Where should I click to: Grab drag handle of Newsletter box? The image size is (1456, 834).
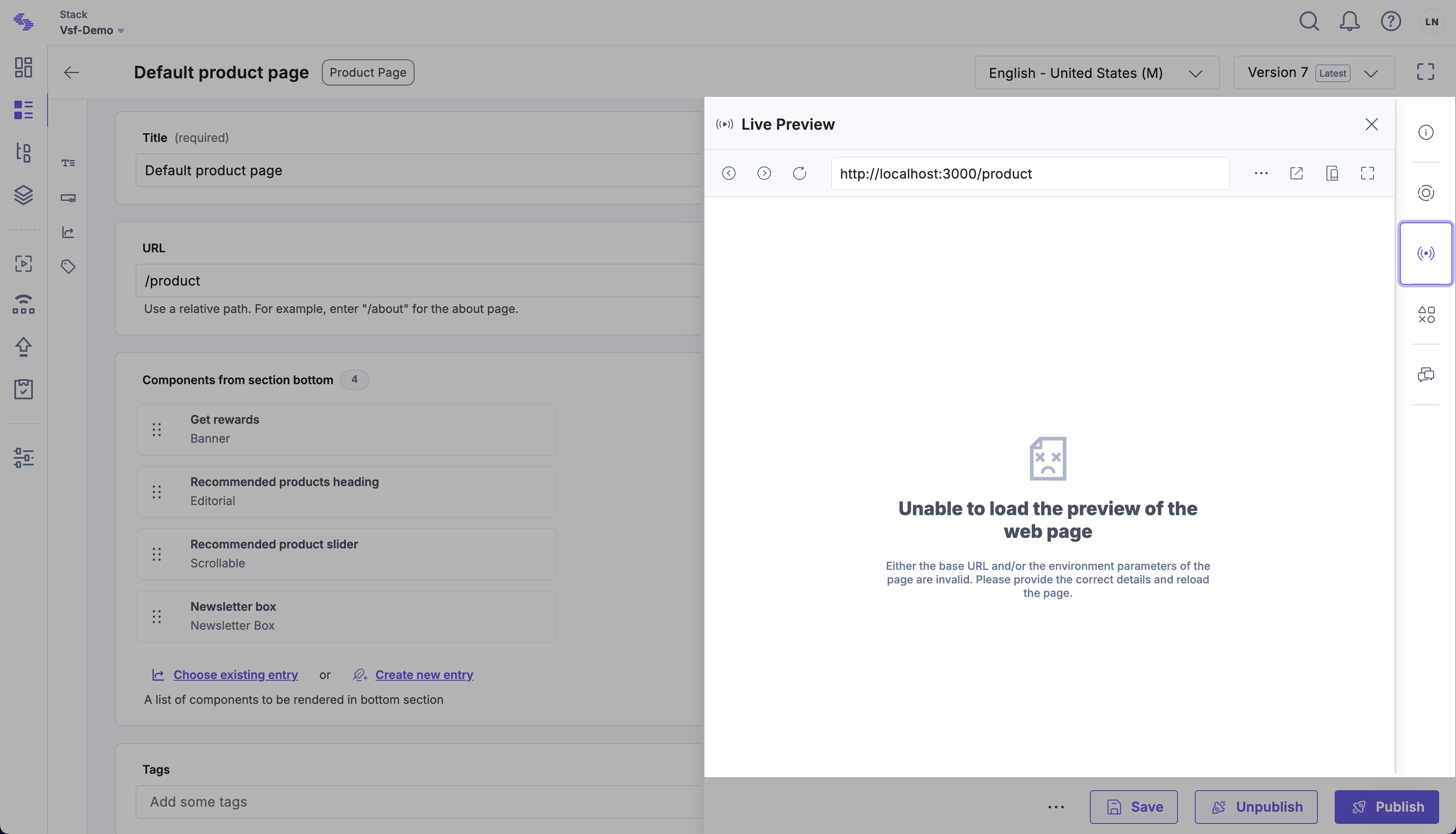pos(157,617)
